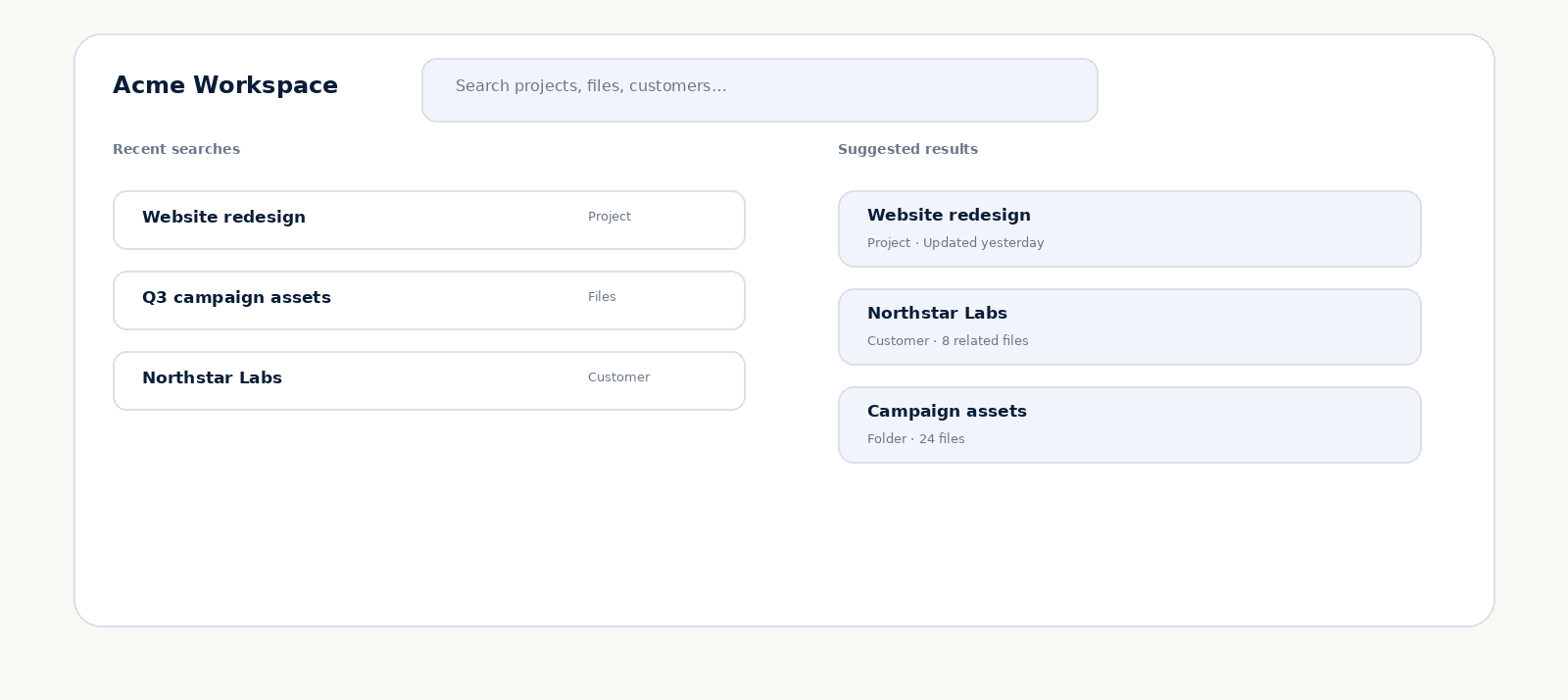Image resolution: width=1568 pixels, height=700 pixels.
Task: Open the Q3 campaign assets recent search
Action: pyautogui.click(x=429, y=300)
